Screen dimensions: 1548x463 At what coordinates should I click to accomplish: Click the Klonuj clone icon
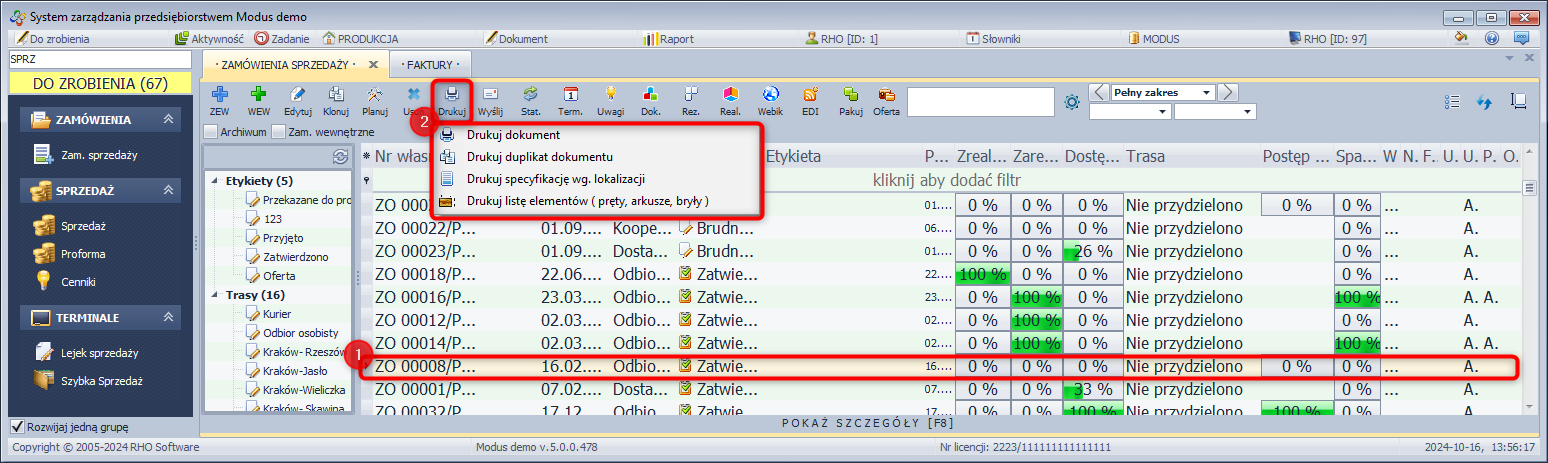[x=336, y=94]
